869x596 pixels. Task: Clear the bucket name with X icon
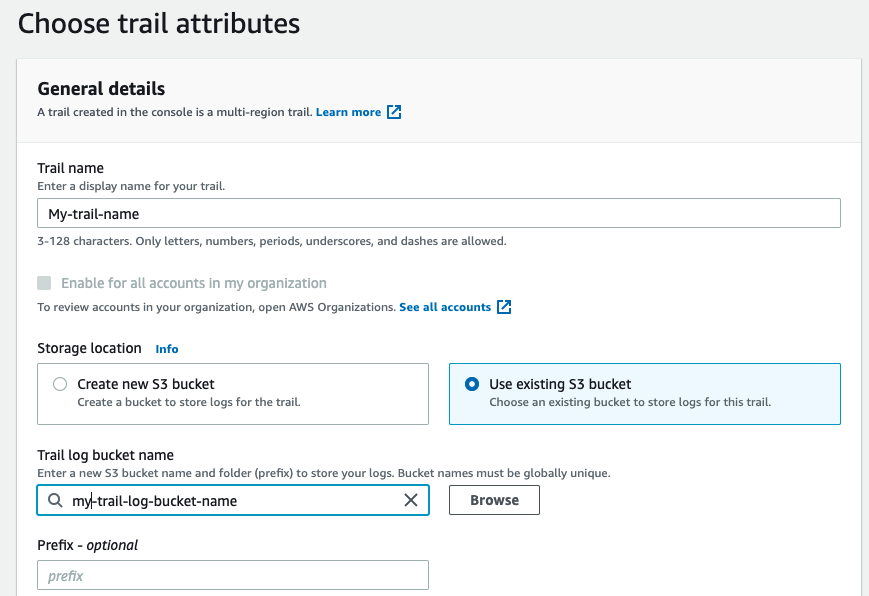pyautogui.click(x=410, y=500)
